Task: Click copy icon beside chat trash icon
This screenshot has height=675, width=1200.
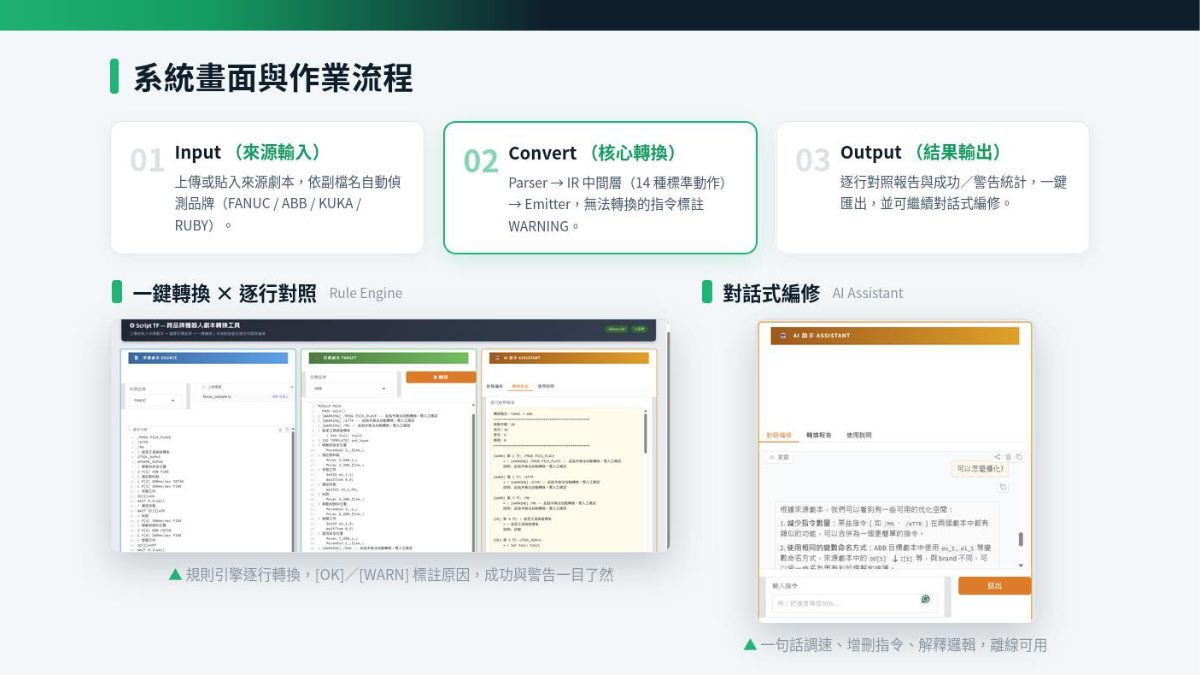Action: (1019, 457)
